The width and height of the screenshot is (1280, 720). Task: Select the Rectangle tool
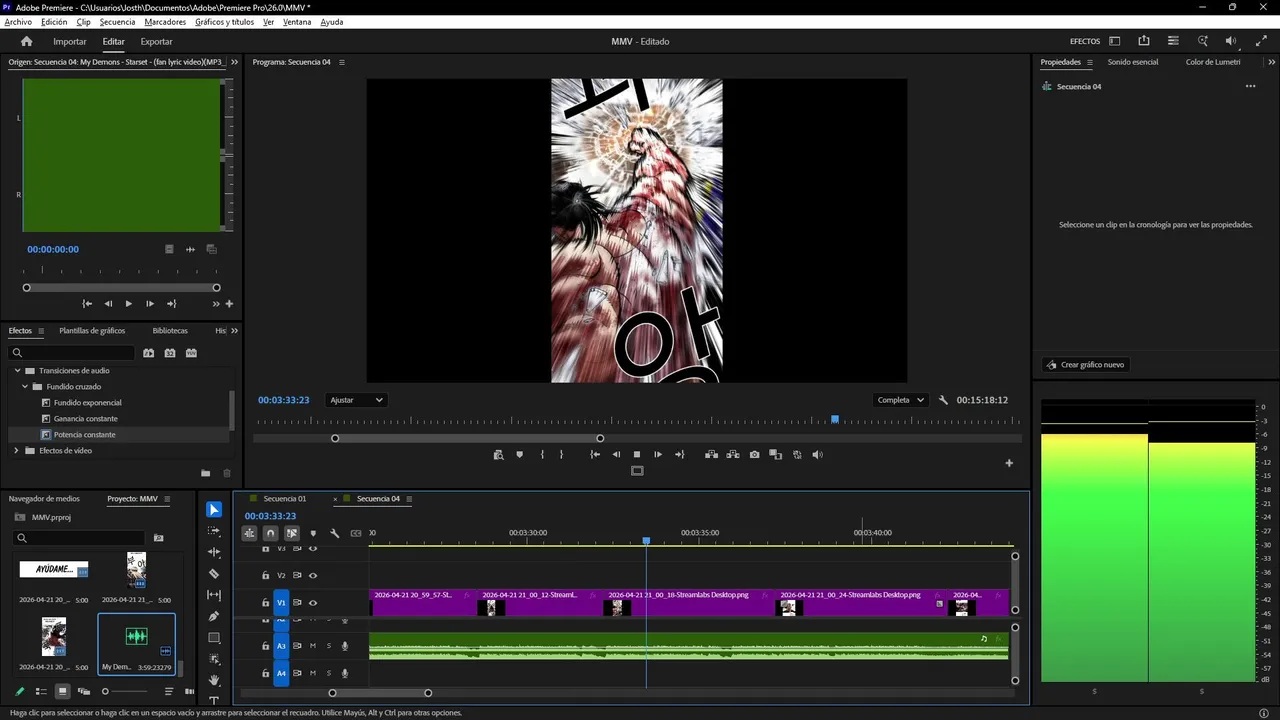pos(214,638)
